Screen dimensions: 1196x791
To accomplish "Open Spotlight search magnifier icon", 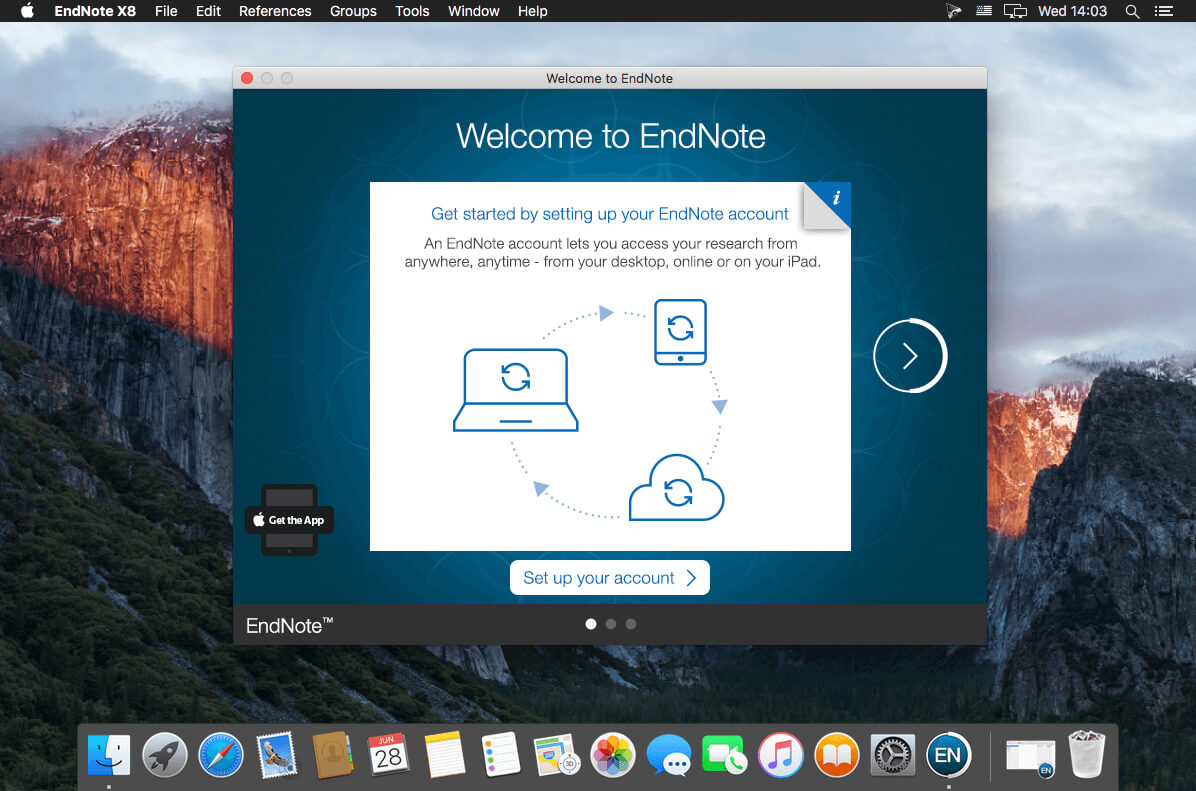I will (1132, 11).
